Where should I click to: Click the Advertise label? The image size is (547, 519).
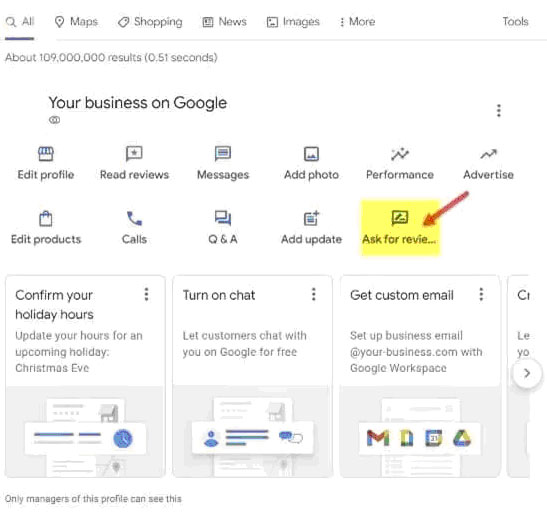tap(488, 174)
